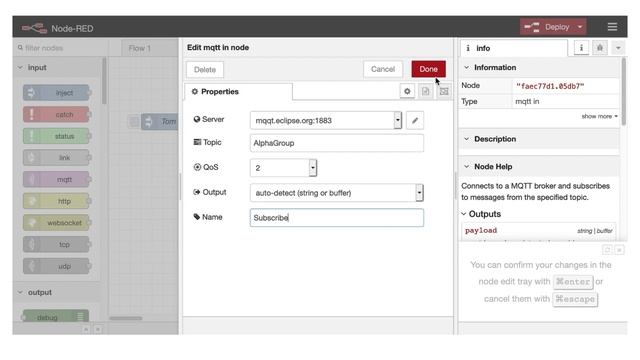Click the Cancel button
This screenshot has width=640, height=360.
point(382,69)
